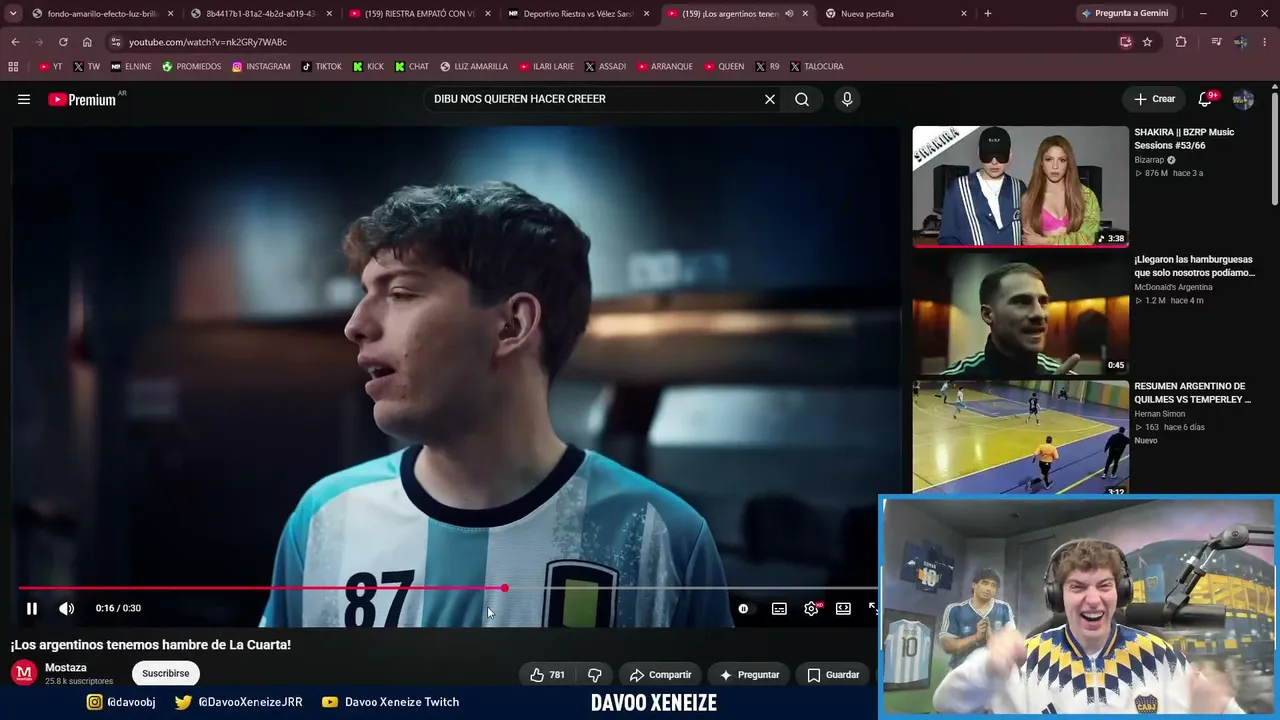Open the McDonald's hamburguesas video thumbnail

click(x=1020, y=313)
